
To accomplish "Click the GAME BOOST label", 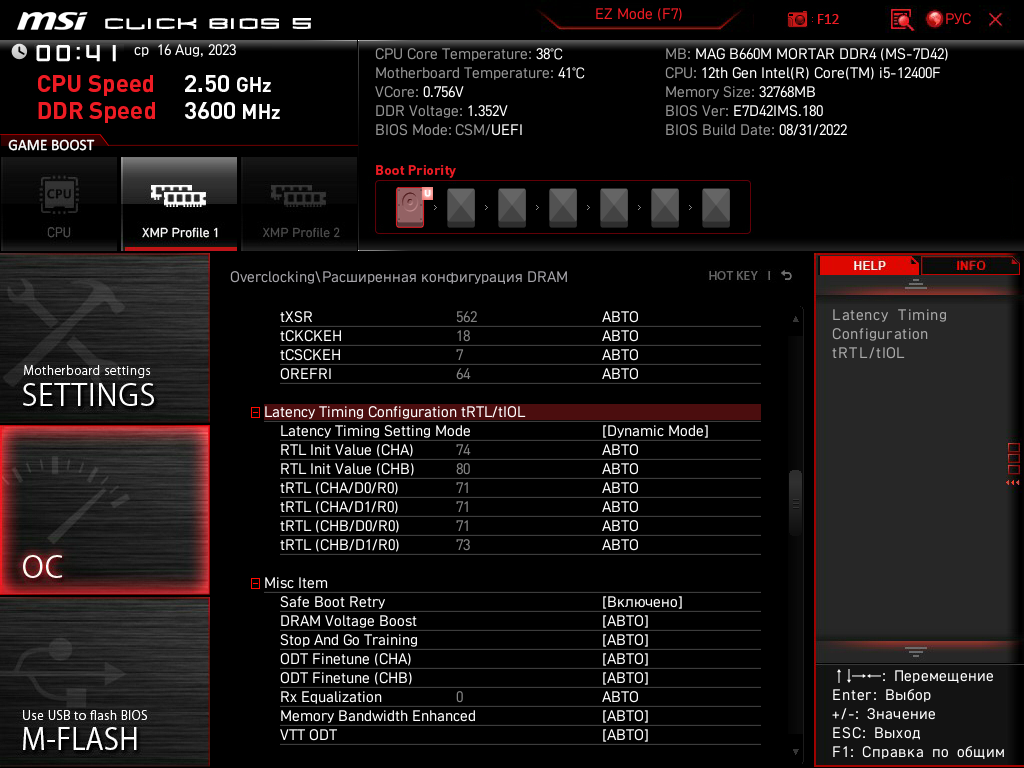I will [x=51, y=145].
